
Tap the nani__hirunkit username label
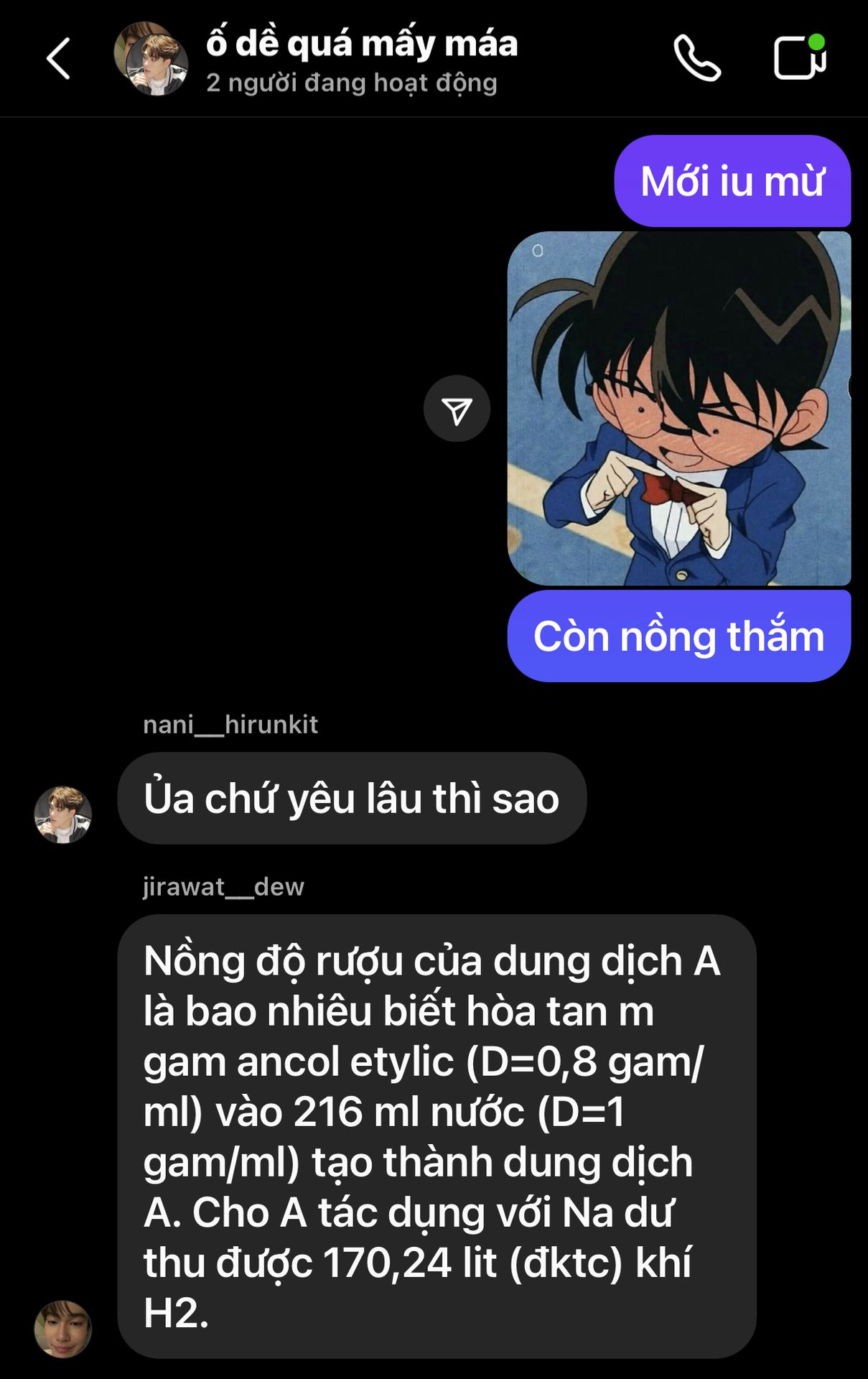tap(230, 725)
